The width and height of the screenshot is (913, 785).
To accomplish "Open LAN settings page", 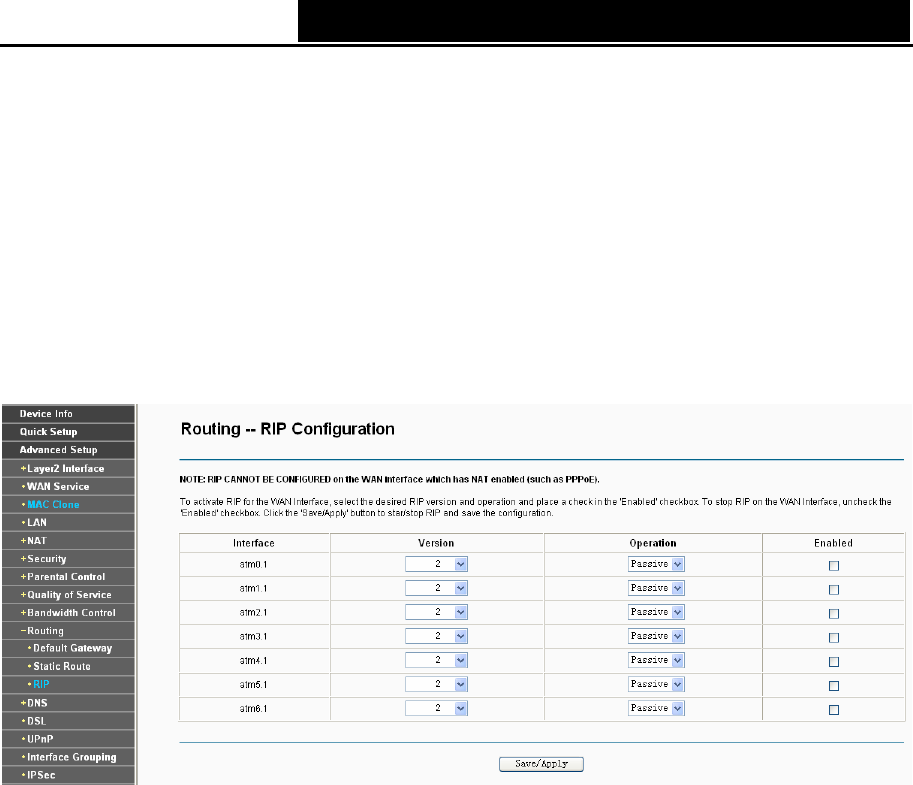I will point(68,522).
